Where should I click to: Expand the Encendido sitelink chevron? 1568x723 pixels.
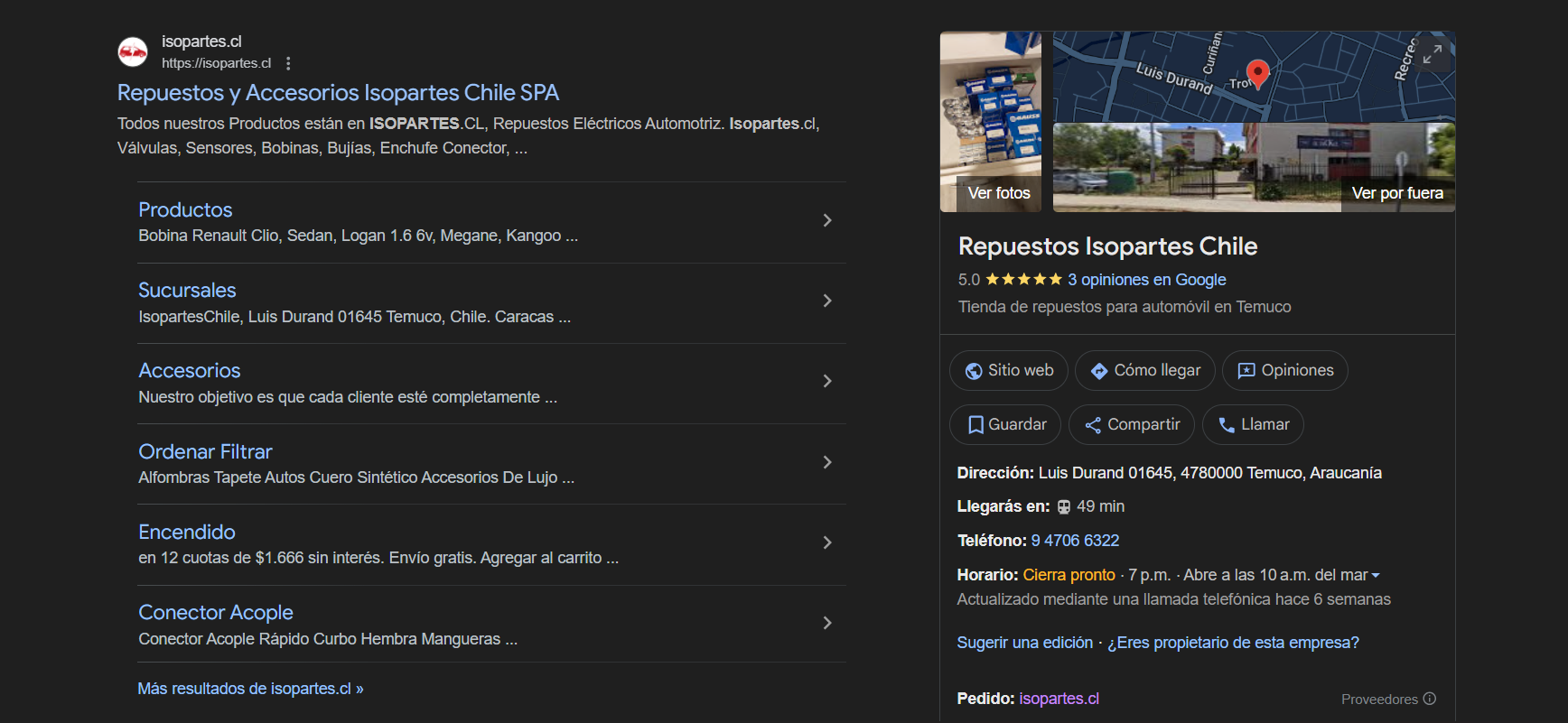coord(827,542)
